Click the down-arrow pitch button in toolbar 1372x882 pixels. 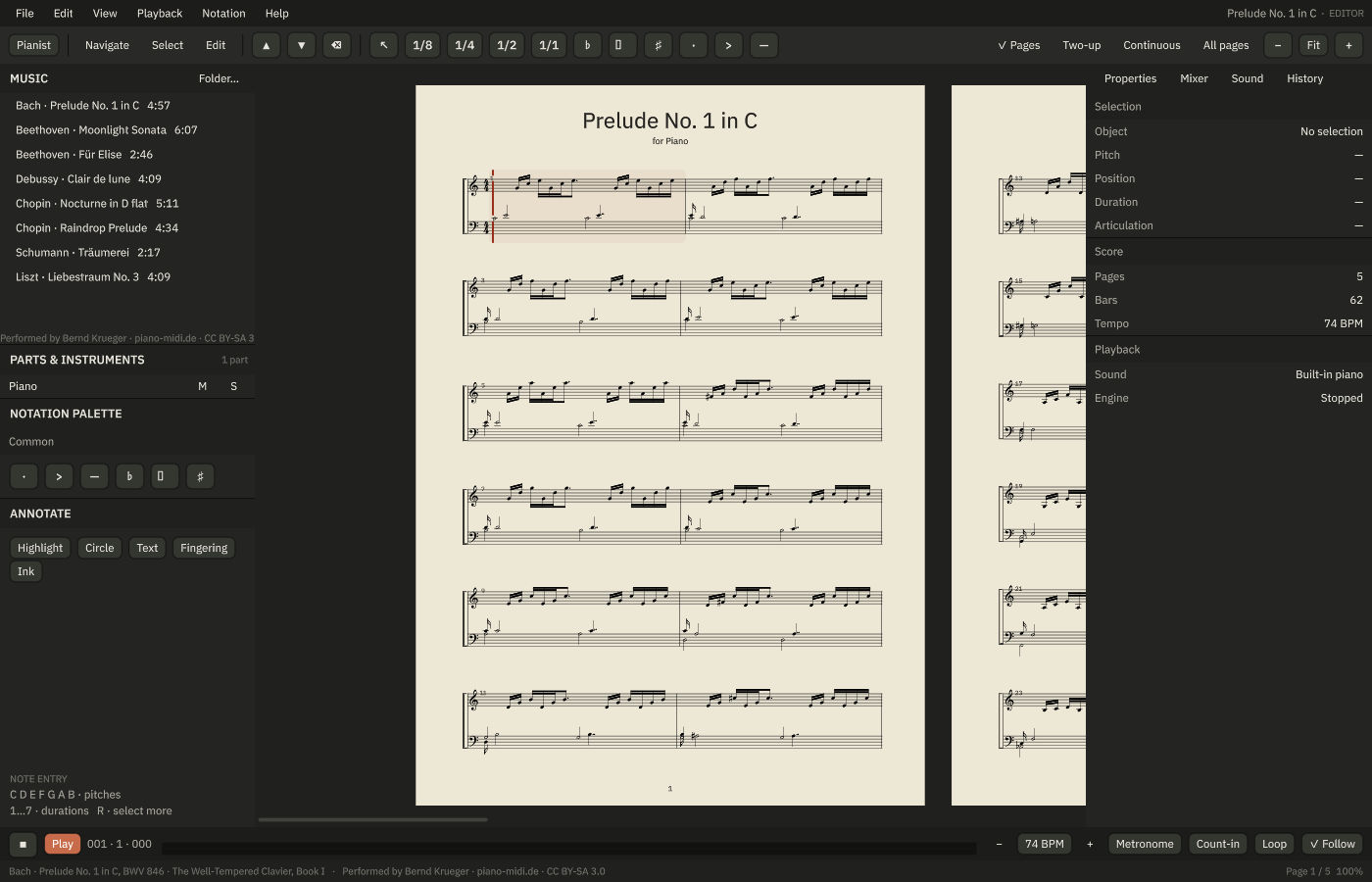tap(301, 45)
